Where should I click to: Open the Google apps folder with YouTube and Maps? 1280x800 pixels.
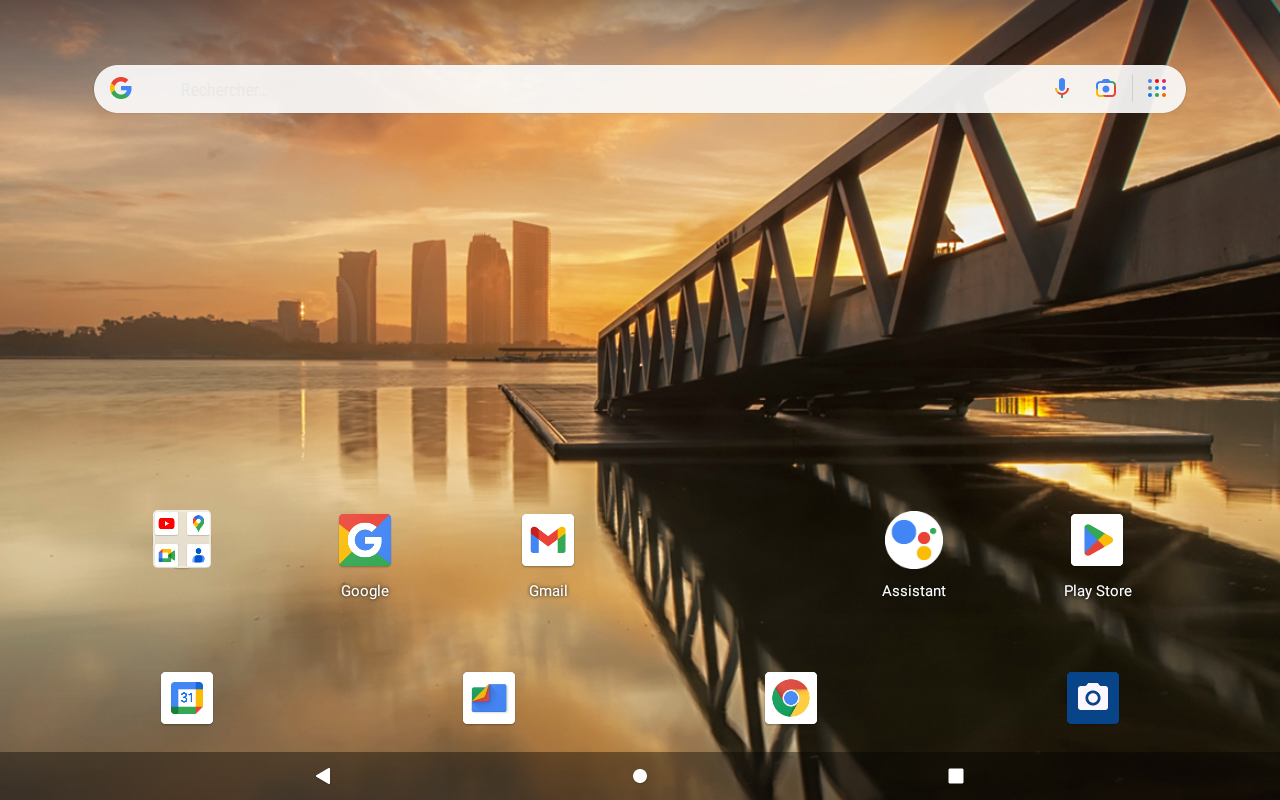pyautogui.click(x=182, y=539)
